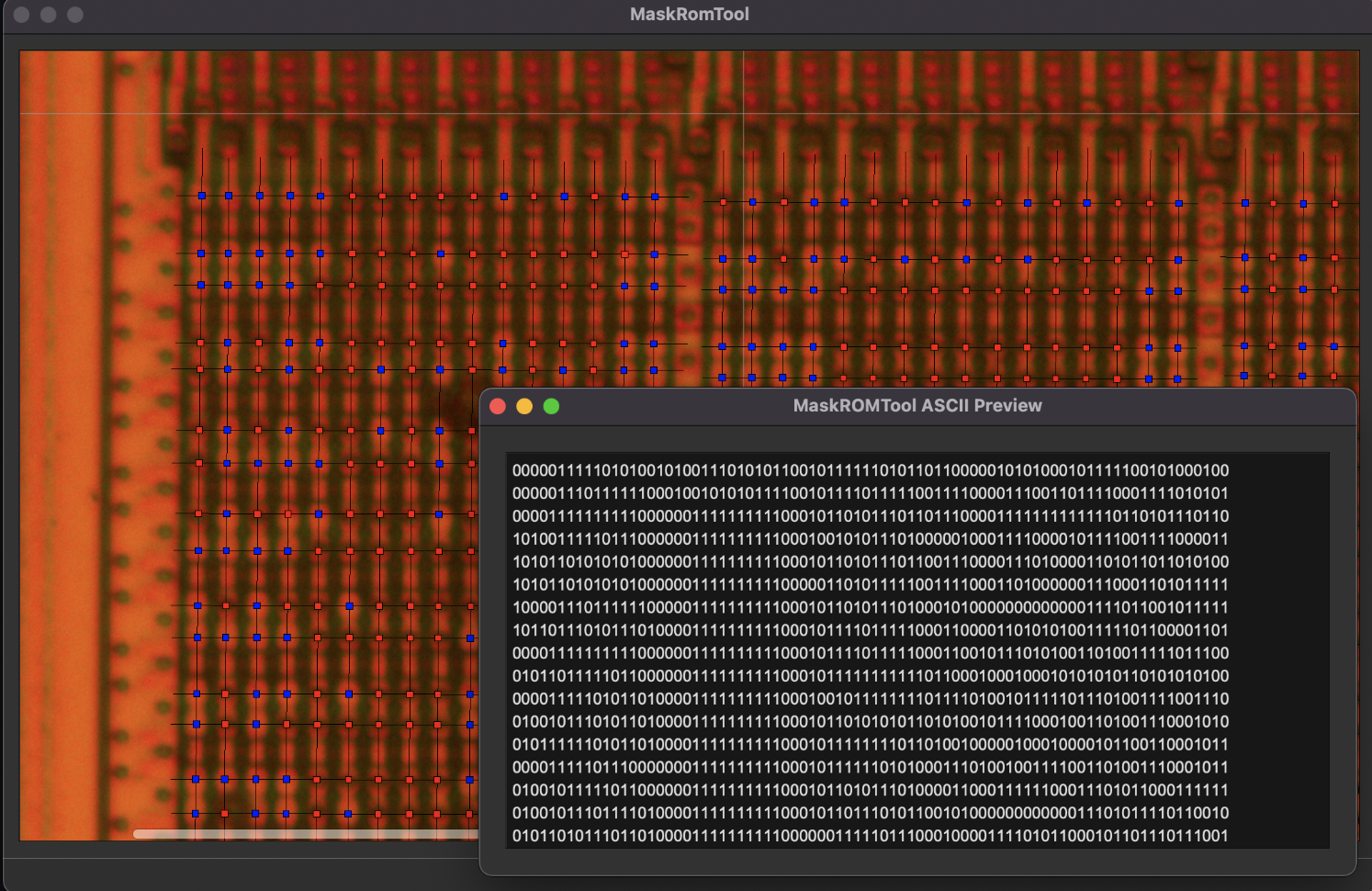Close the MaskROMTool ASCII Preview window
1372x891 pixels.
click(498, 406)
